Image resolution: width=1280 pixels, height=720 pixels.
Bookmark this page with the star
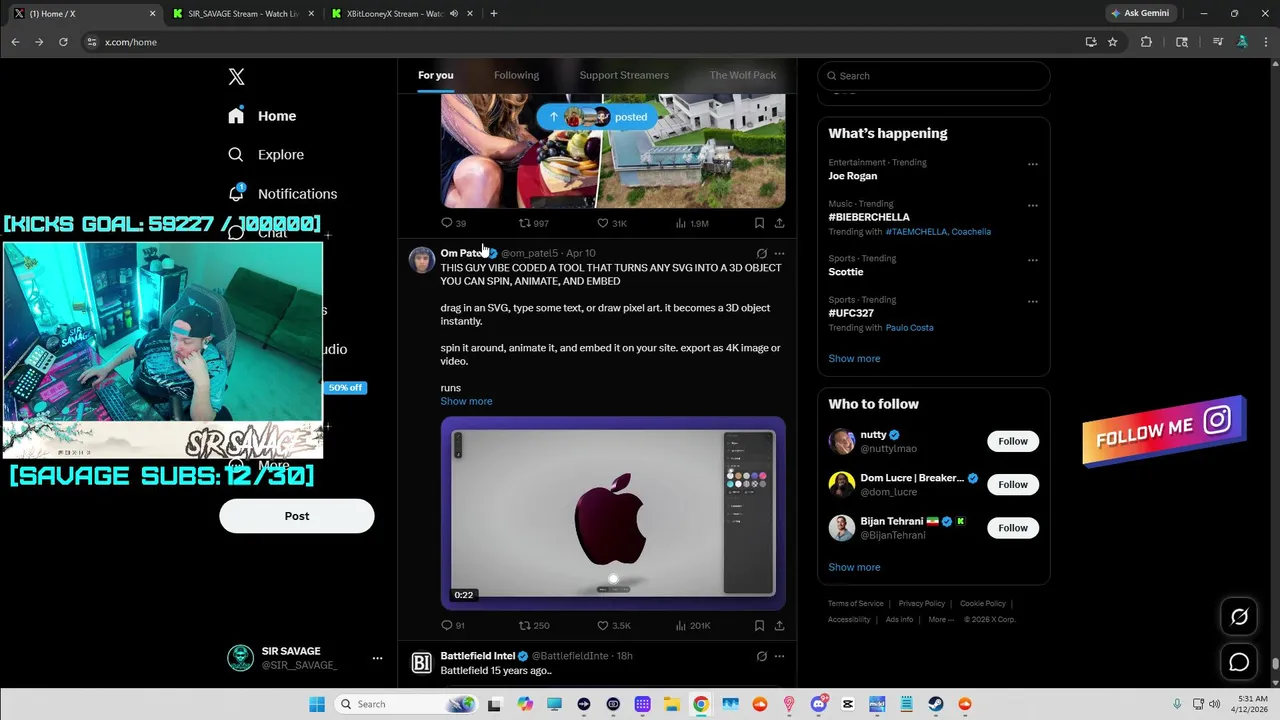1112,42
